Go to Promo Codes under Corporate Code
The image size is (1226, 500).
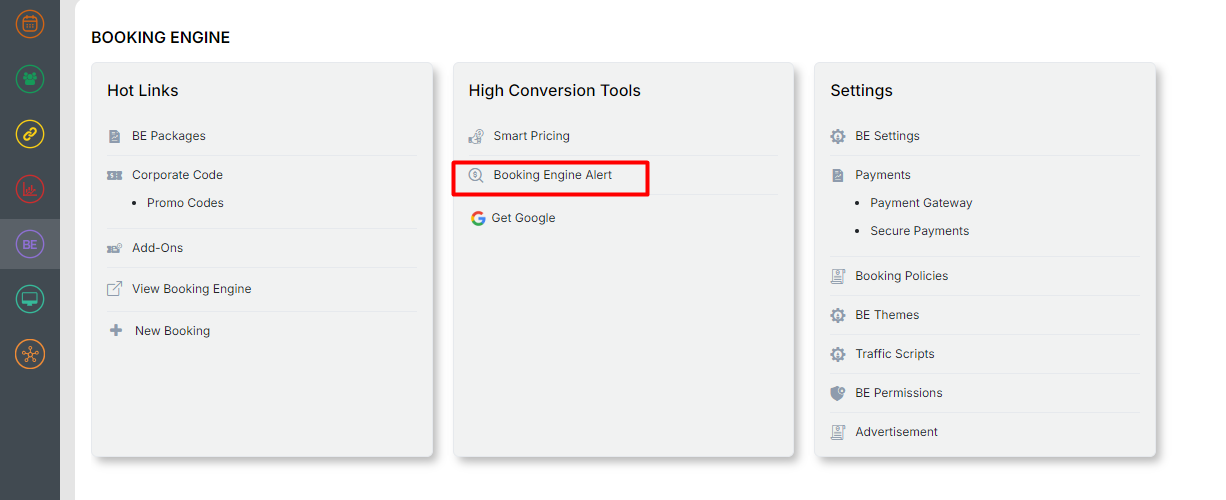click(x=185, y=203)
